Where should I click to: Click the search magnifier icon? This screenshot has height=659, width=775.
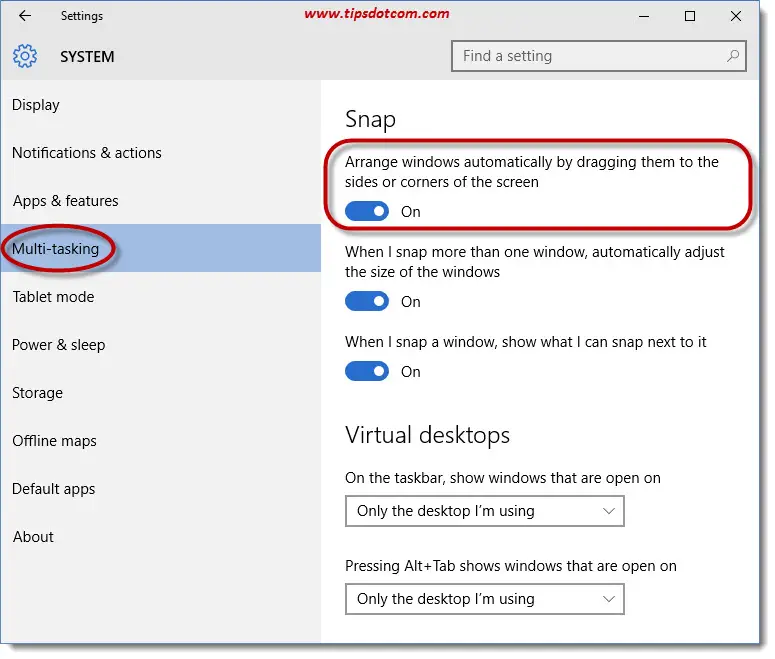coord(732,56)
